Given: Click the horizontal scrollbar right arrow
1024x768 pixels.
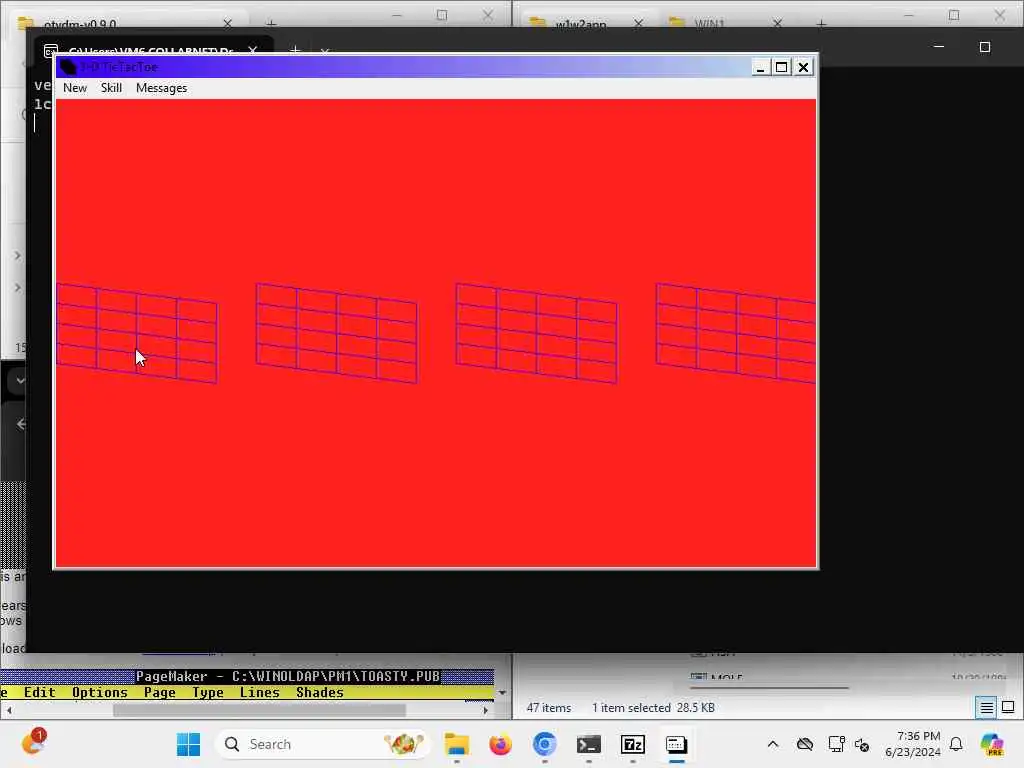Looking at the screenshot, I should [x=485, y=710].
